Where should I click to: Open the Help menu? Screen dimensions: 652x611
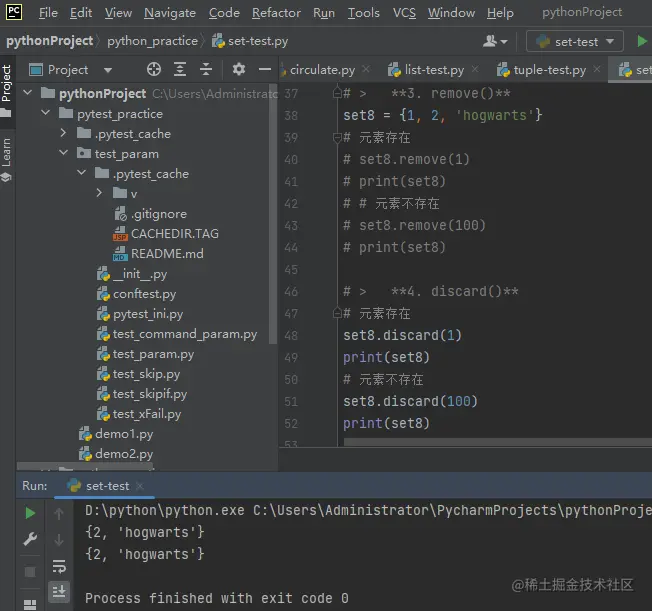(x=500, y=13)
